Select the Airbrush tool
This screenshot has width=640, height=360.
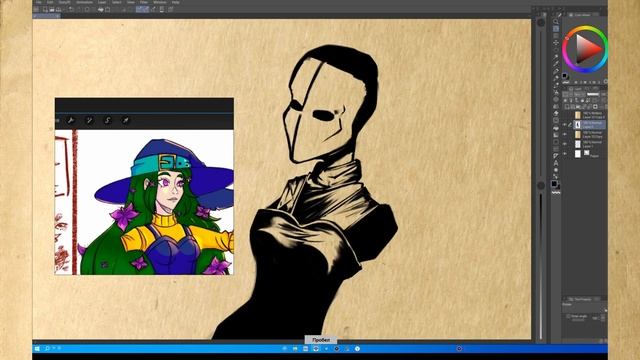pos(556,92)
